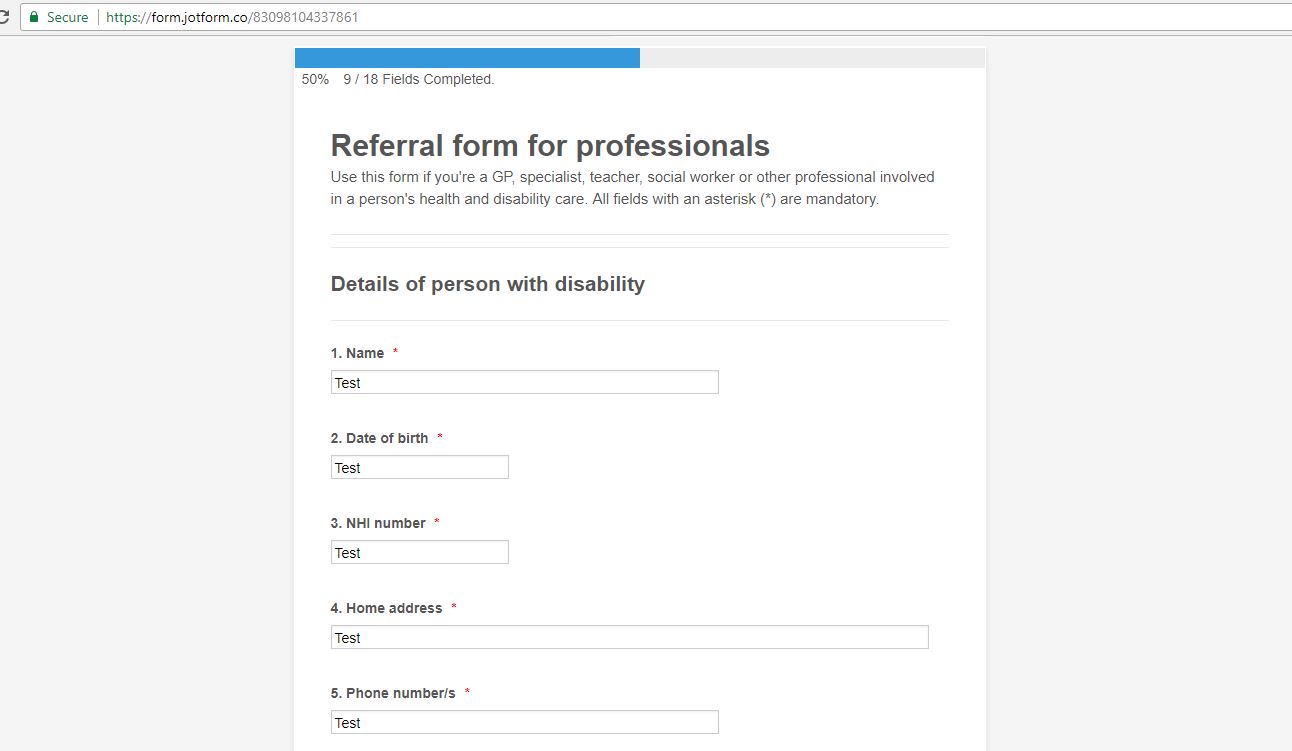
Task: Select the Phone number/s text box
Action: 524,722
